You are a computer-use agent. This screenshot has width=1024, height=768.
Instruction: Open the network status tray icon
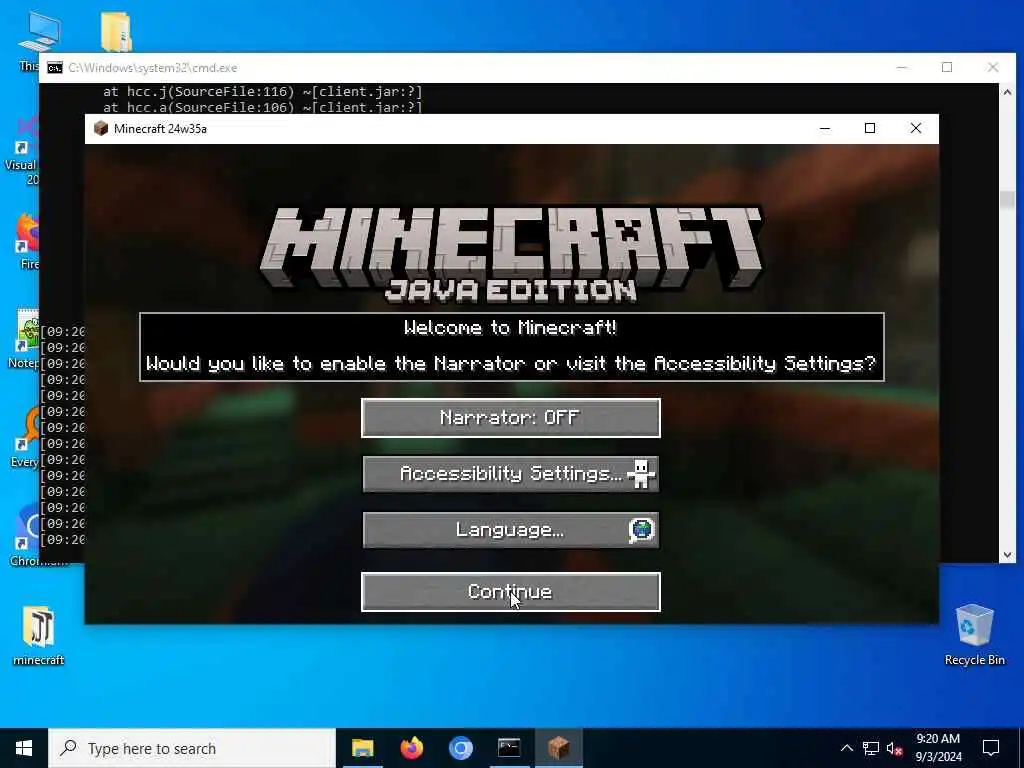871,748
